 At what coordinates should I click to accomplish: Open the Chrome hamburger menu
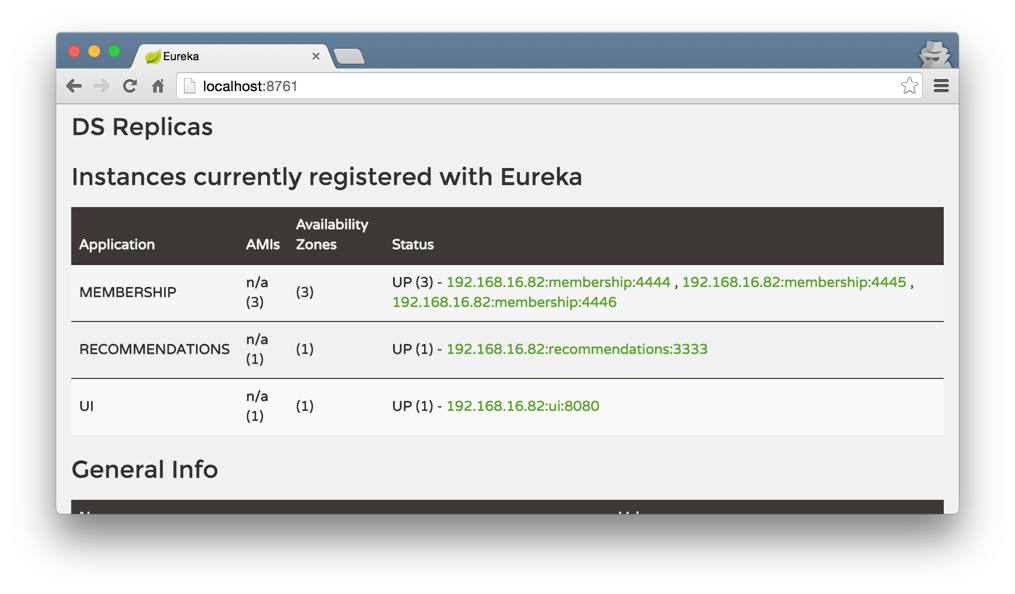point(941,85)
